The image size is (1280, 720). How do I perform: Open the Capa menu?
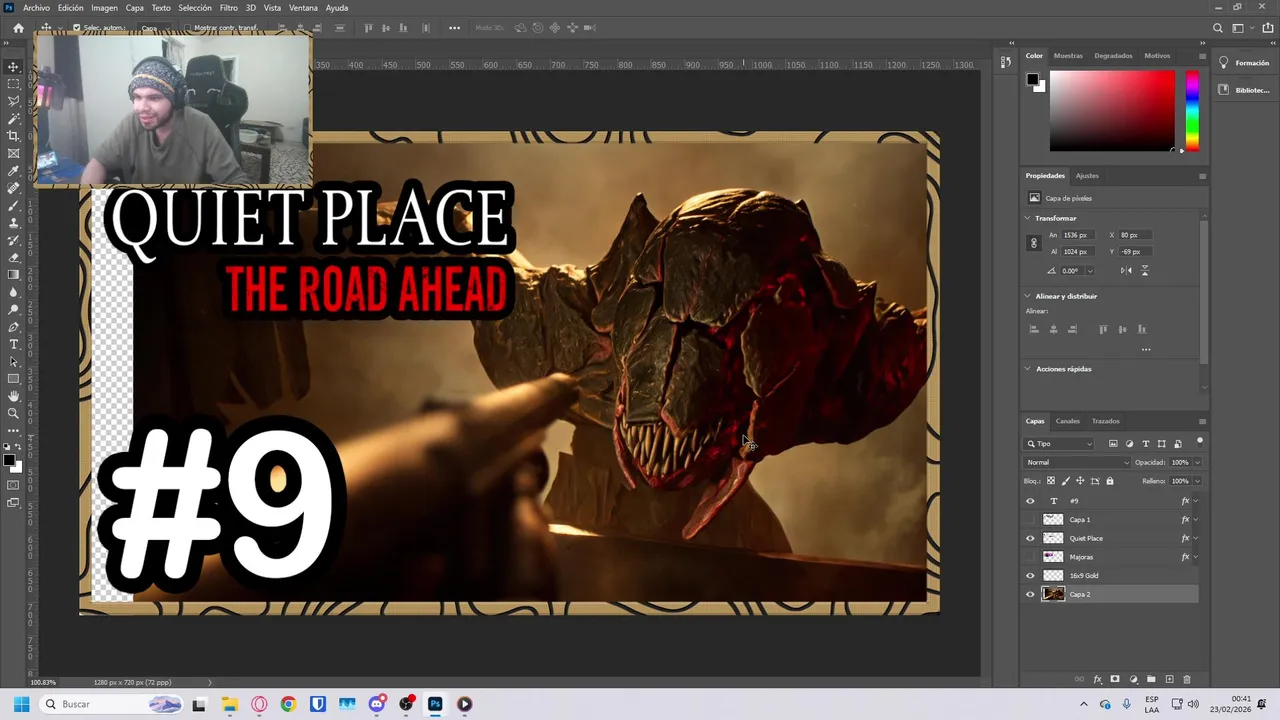tap(135, 8)
